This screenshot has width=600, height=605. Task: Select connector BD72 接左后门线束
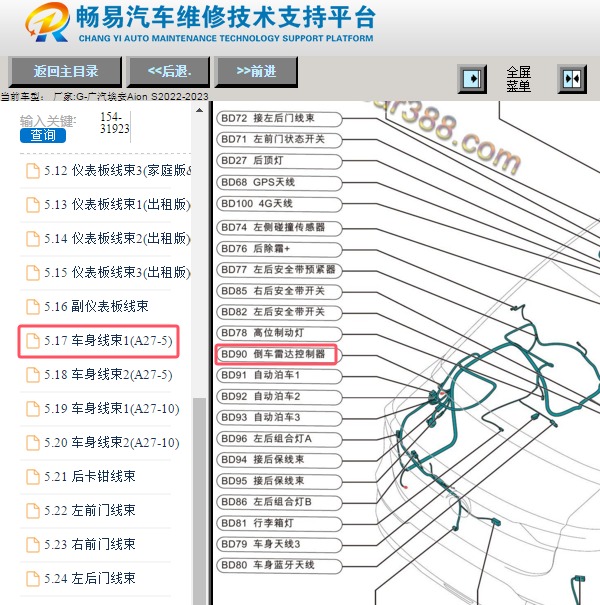click(279, 118)
